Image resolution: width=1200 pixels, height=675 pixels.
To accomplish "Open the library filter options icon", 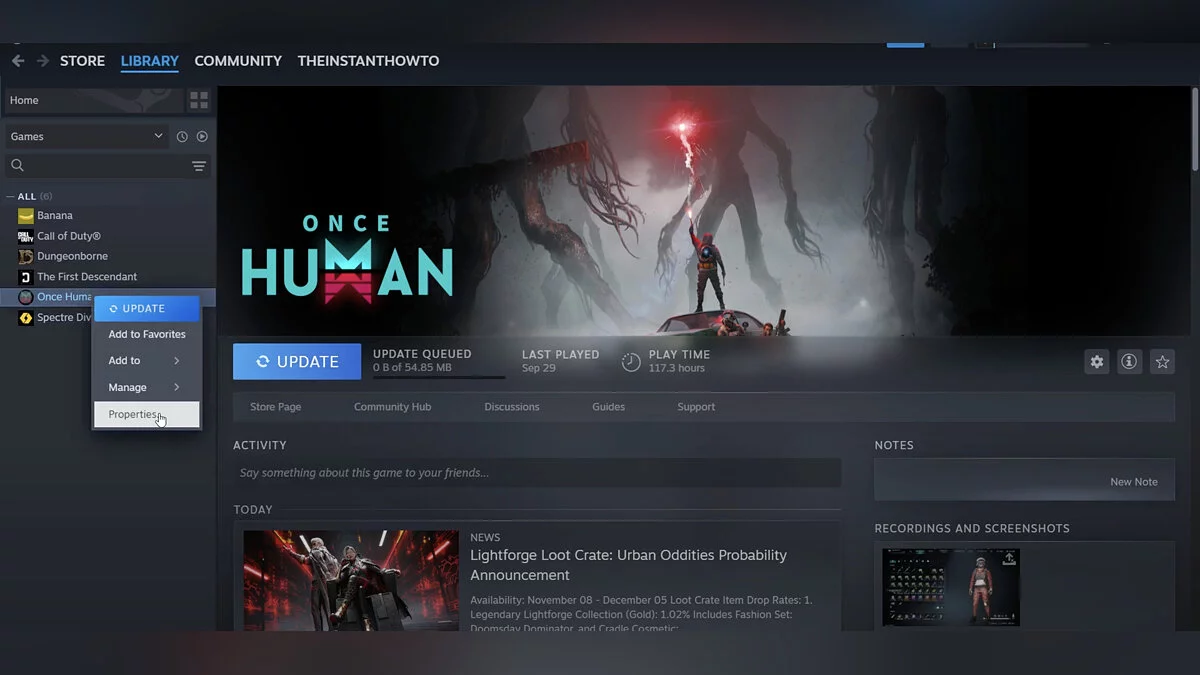I will point(199,166).
